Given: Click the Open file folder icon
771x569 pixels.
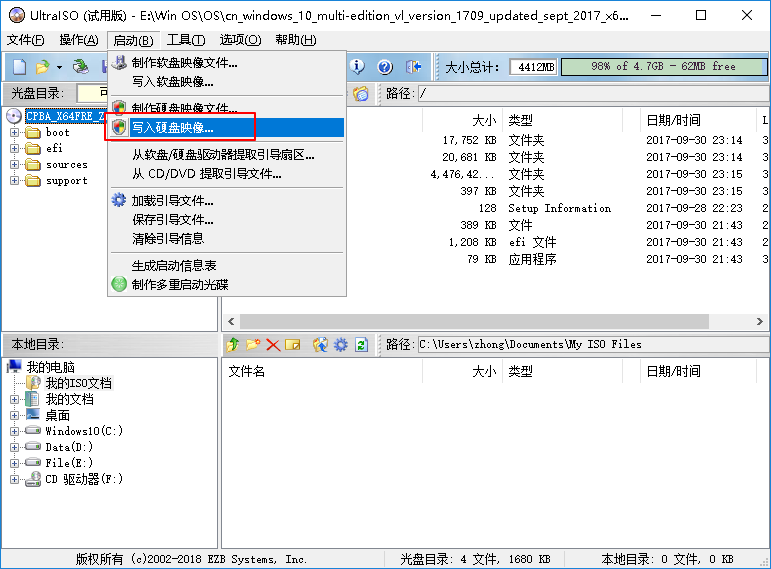Looking at the screenshot, I should pyautogui.click(x=42, y=66).
